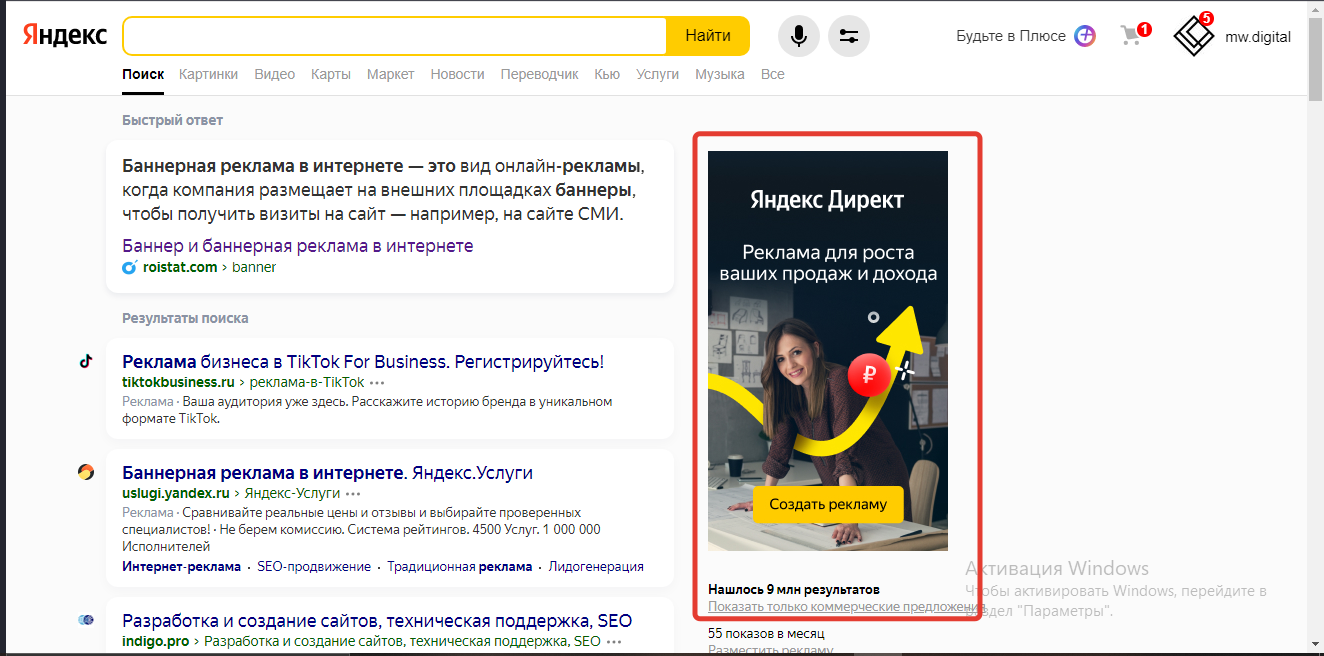Open tiktokbusiness.ru green URL
The width and height of the screenshot is (1324, 656).
point(178,382)
